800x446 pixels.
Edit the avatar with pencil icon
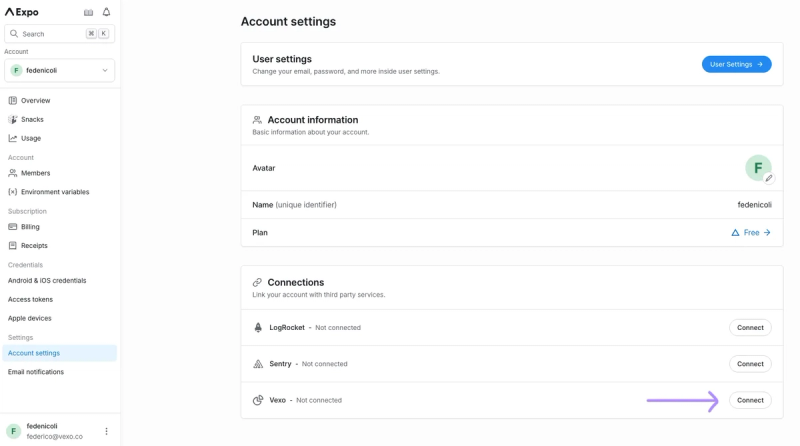[x=768, y=178]
